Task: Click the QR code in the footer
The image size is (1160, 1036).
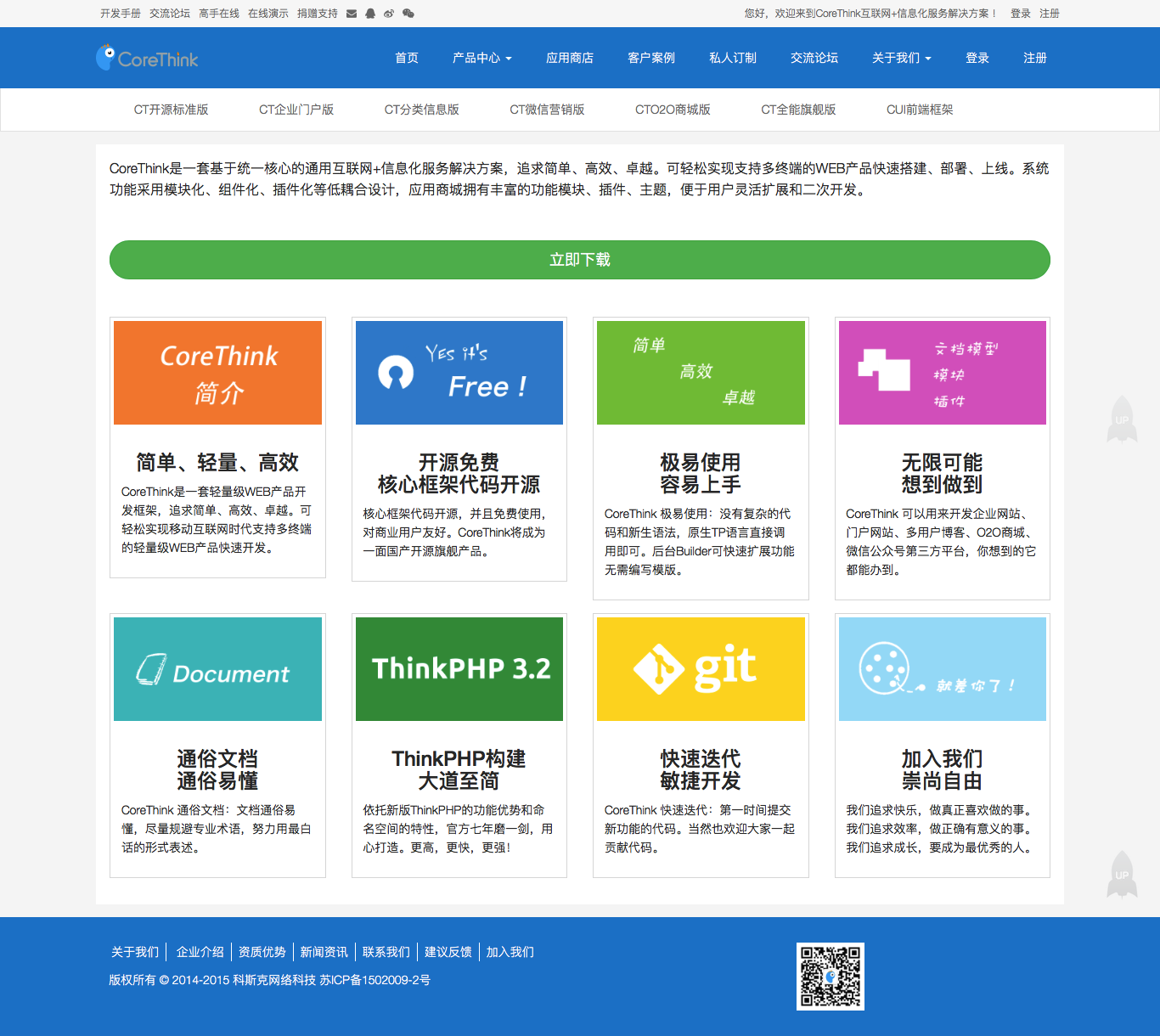Action: click(831, 976)
